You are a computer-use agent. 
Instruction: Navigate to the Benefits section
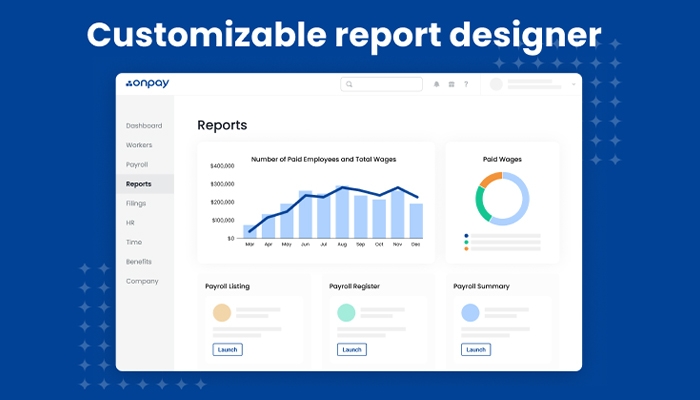coord(139,261)
